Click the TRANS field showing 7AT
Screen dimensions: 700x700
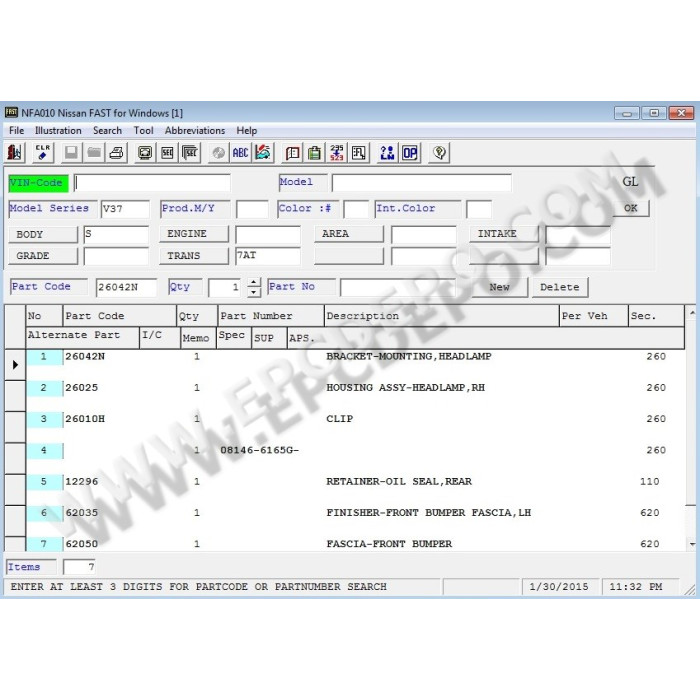point(268,256)
